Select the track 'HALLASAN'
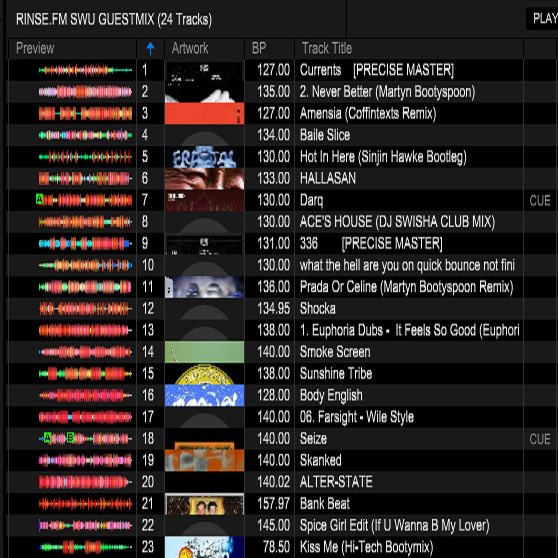 [328, 179]
